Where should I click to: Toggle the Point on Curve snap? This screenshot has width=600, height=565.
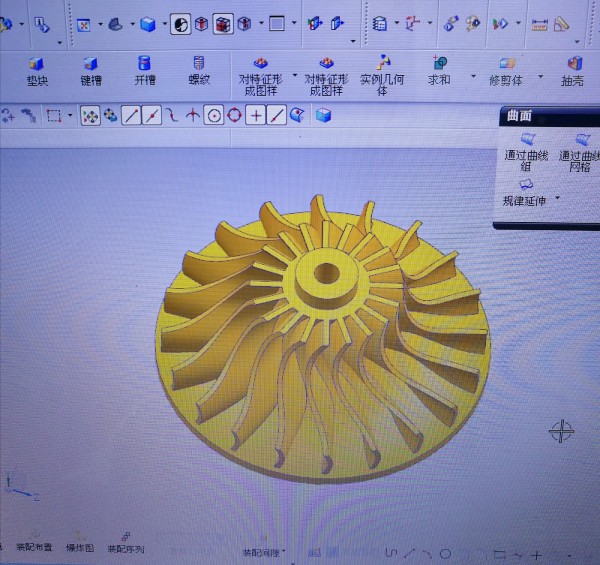[x=276, y=115]
